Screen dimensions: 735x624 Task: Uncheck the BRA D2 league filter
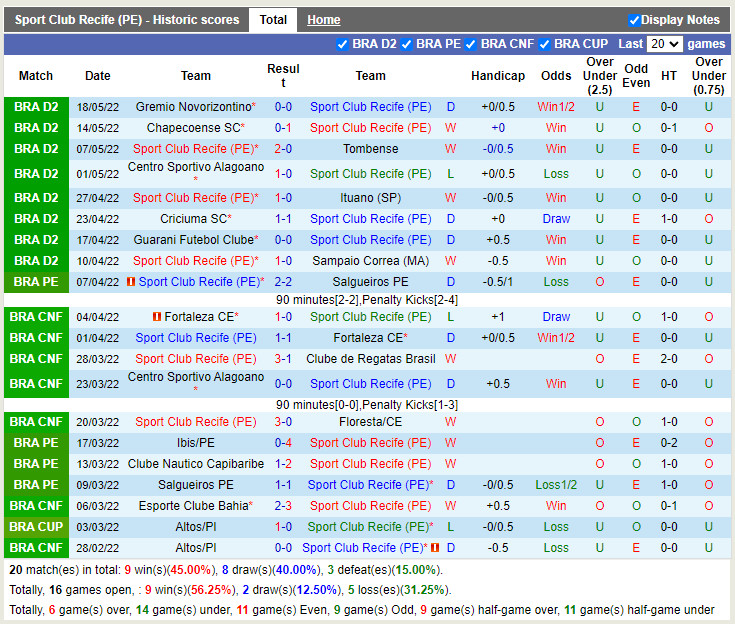(343, 44)
